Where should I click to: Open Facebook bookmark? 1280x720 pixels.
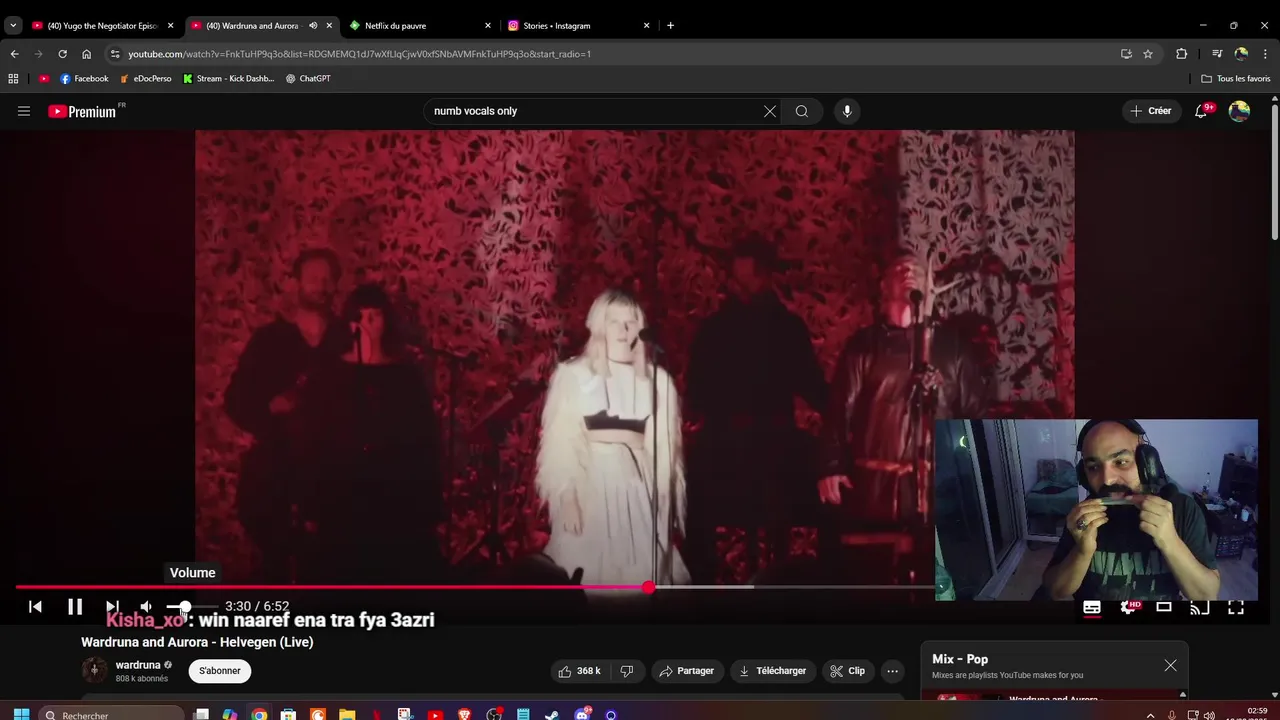coord(84,78)
